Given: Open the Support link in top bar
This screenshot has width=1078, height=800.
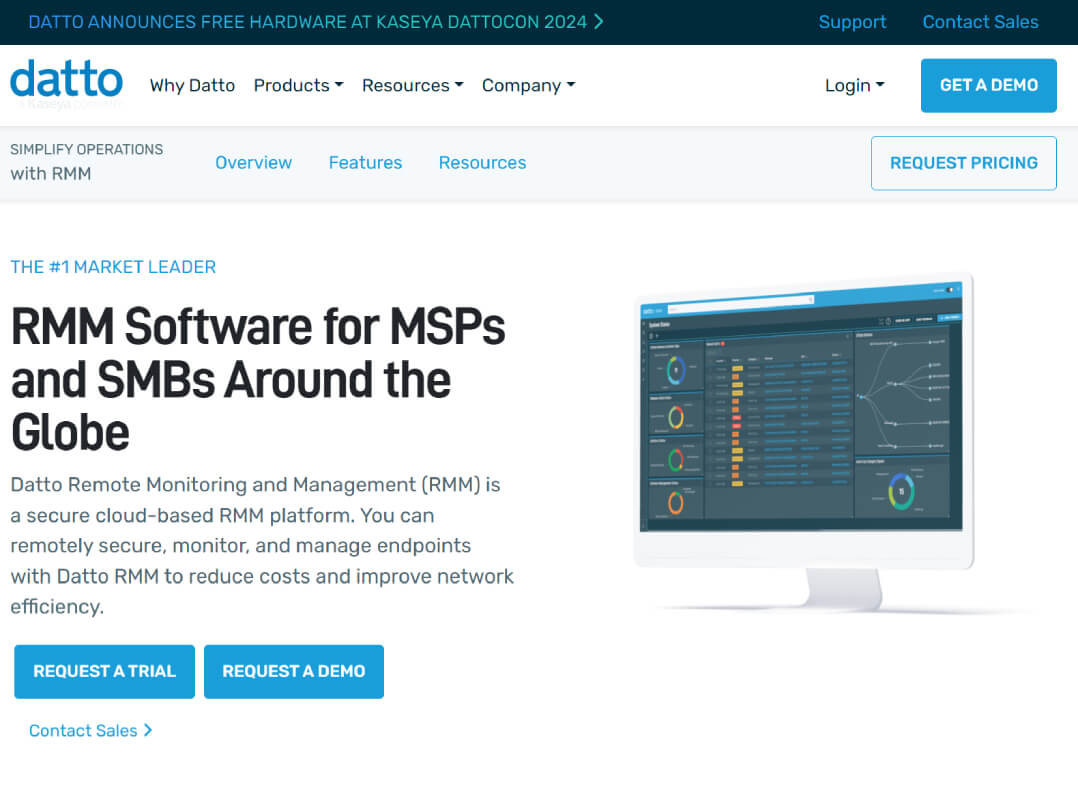Looking at the screenshot, I should [x=852, y=22].
